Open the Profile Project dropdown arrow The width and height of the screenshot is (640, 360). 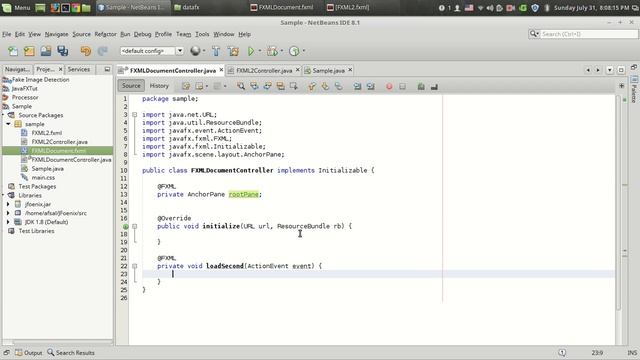[304, 51]
